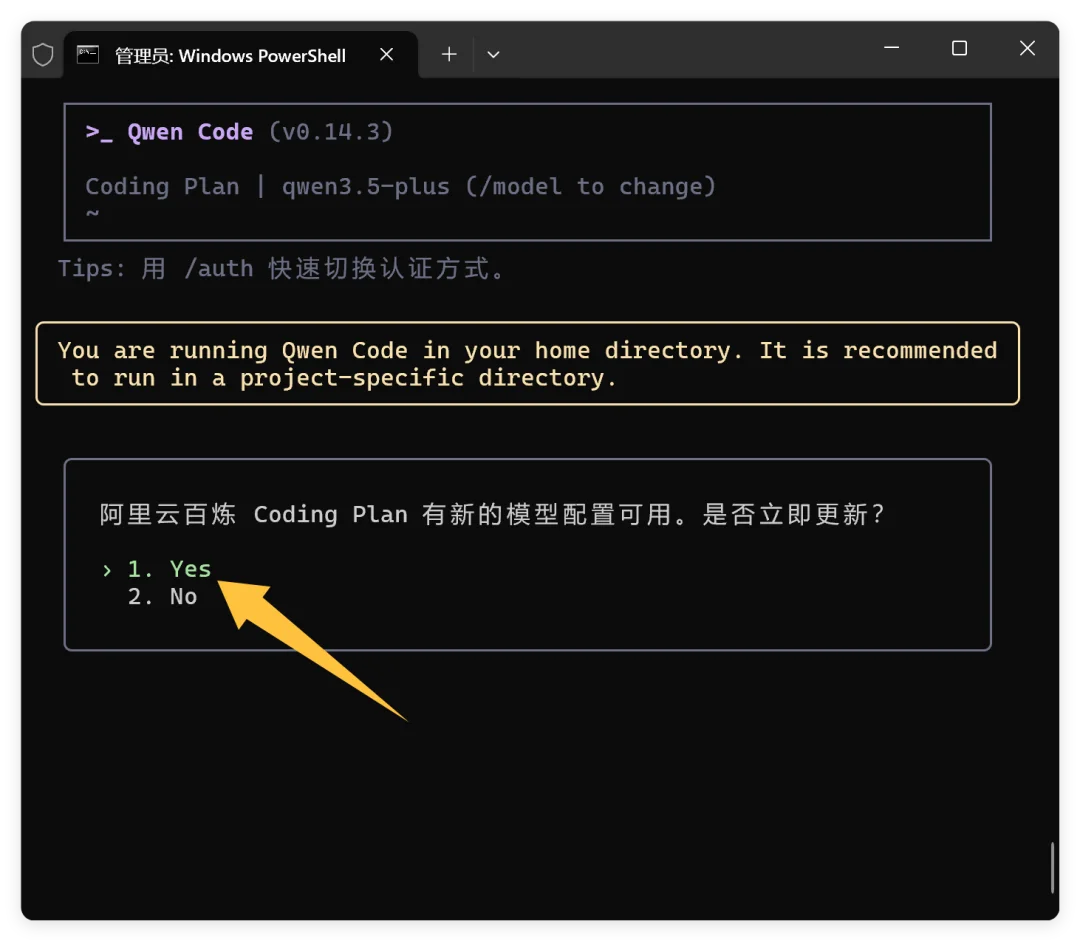Close the terminal window
Viewport: 1080px width, 941px height.
1027,48
